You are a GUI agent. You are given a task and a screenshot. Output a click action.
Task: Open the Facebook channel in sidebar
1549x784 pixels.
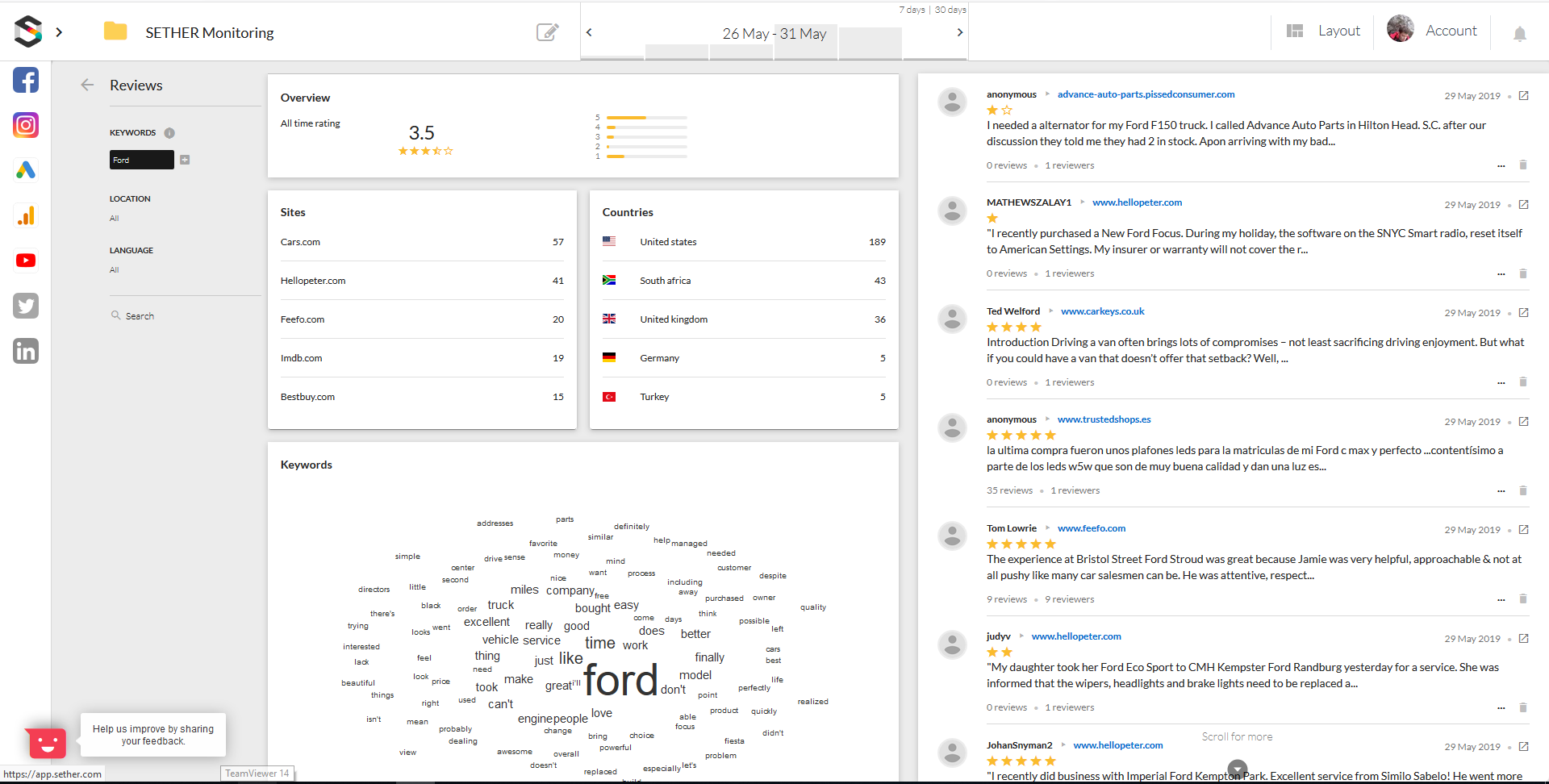pos(26,80)
